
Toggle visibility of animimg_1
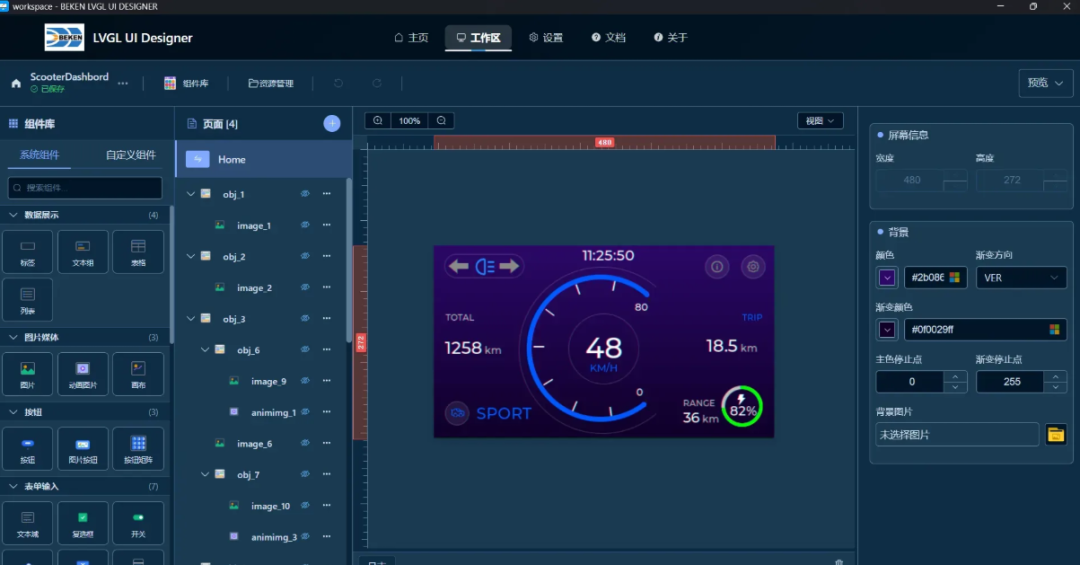[305, 412]
